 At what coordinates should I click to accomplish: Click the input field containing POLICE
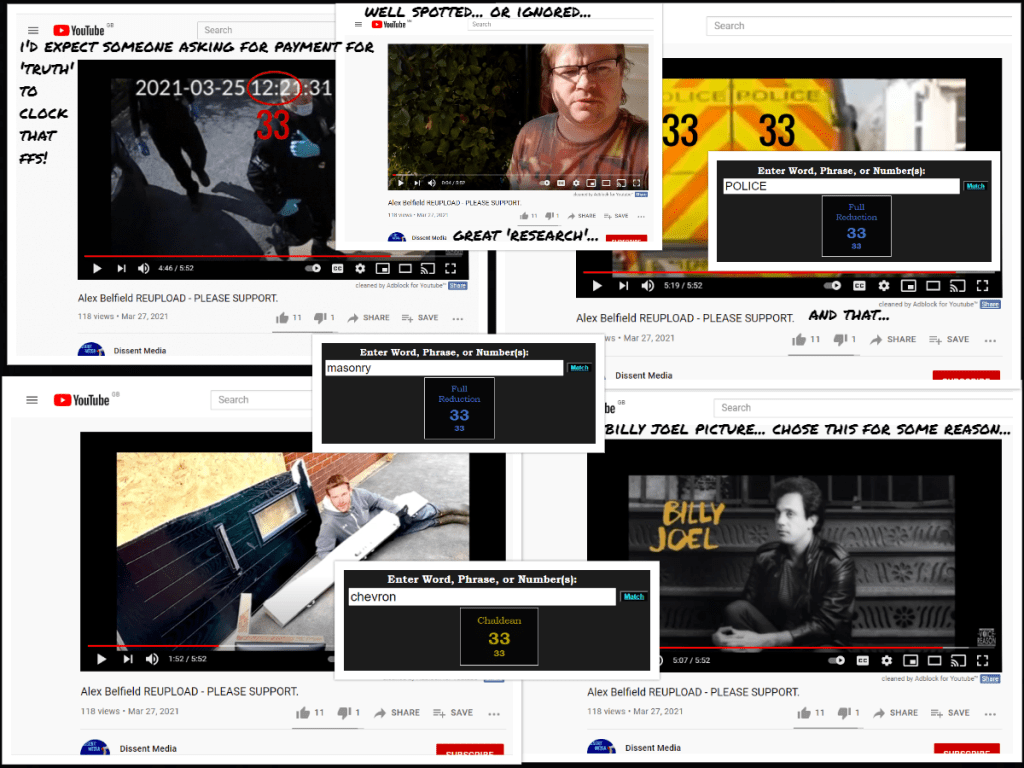(840, 186)
